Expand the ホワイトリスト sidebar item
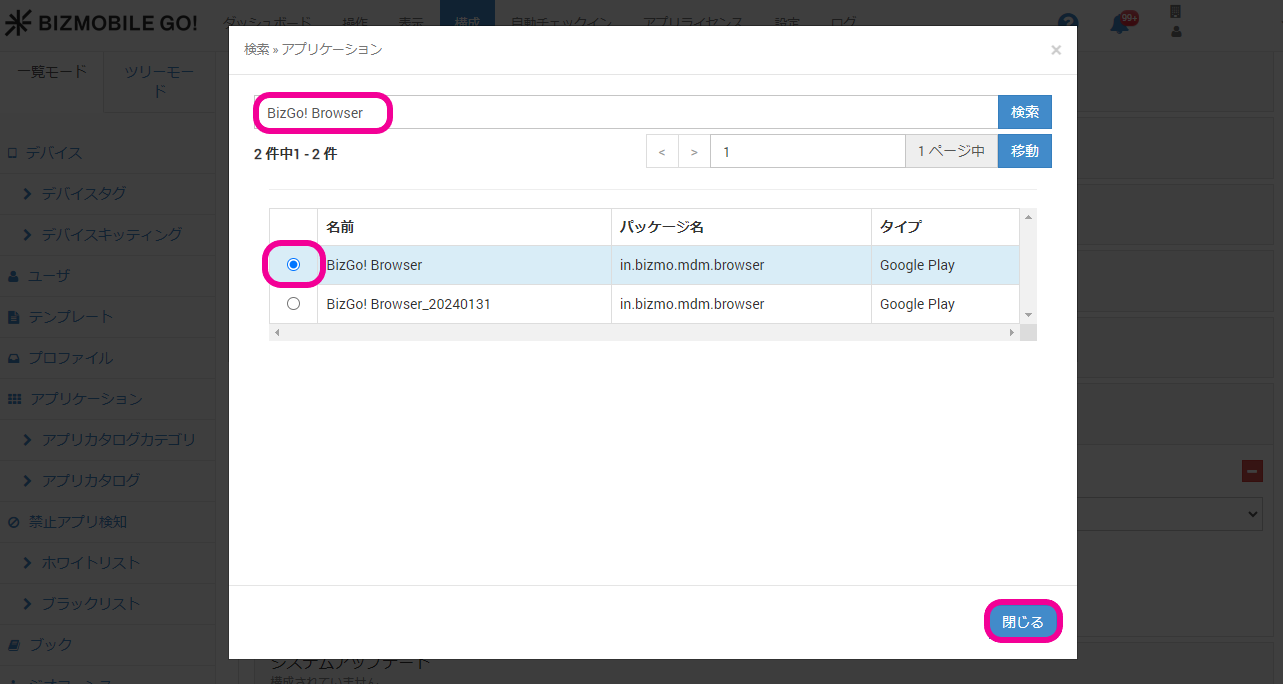1283x684 pixels. coord(90,563)
